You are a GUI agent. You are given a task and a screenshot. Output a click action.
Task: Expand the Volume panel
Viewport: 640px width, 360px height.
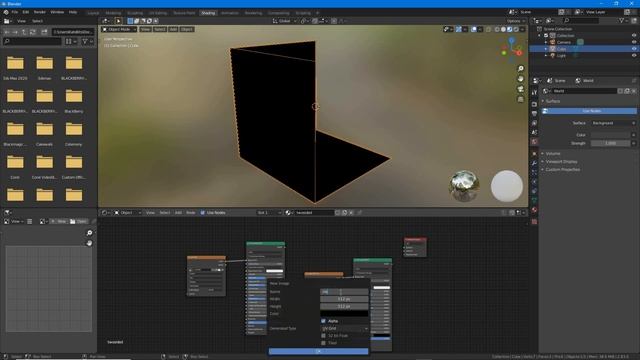tap(553, 153)
